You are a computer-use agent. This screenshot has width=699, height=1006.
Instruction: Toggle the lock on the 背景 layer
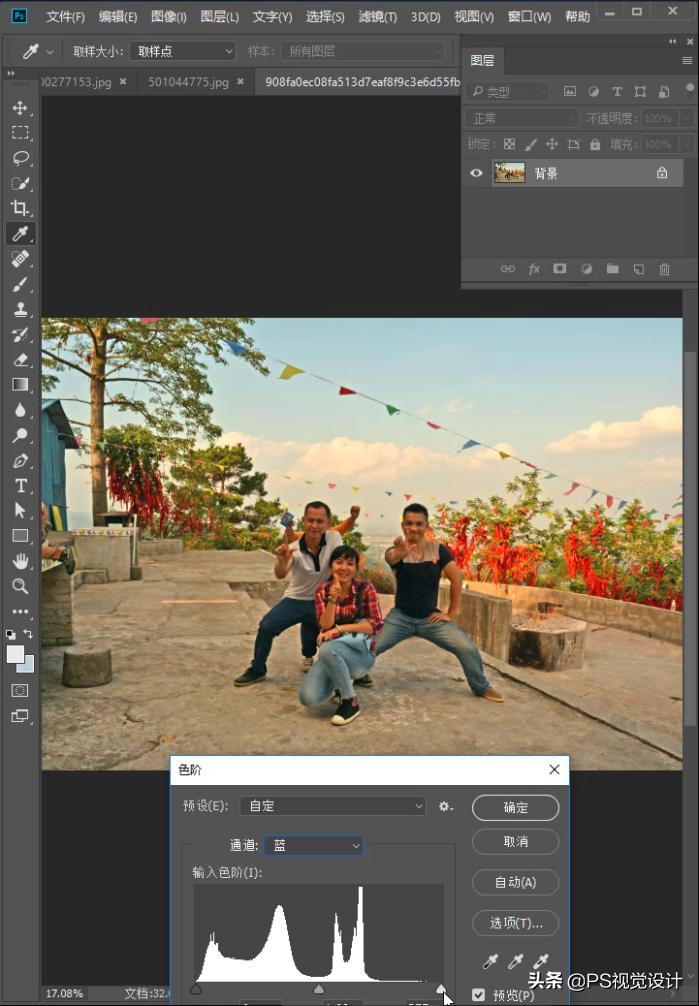(661, 173)
